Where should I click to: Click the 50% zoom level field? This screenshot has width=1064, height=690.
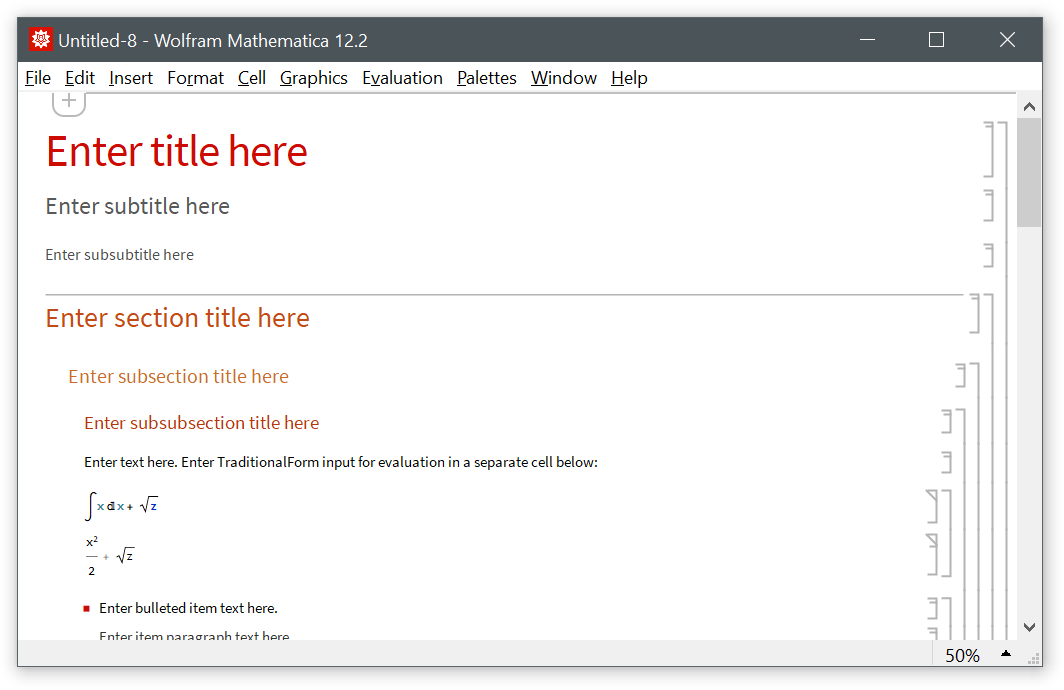(962, 655)
